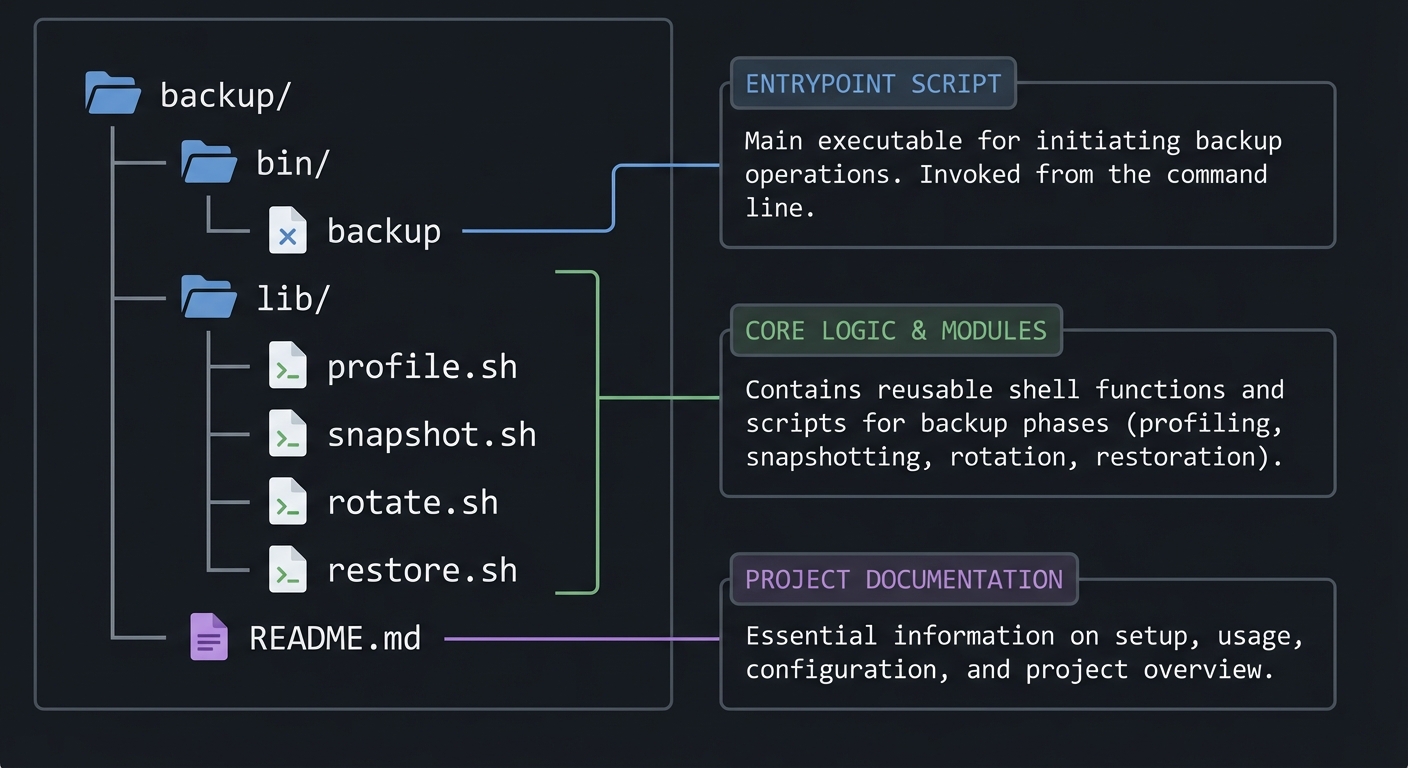Select the profile.sh script icon
1408x768 pixels.
coord(288,366)
